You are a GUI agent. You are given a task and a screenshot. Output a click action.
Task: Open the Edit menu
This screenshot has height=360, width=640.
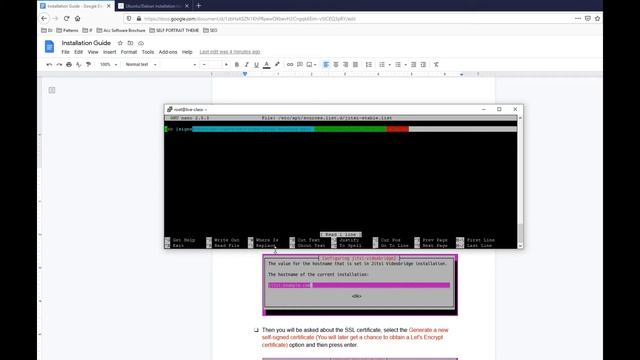78,52
